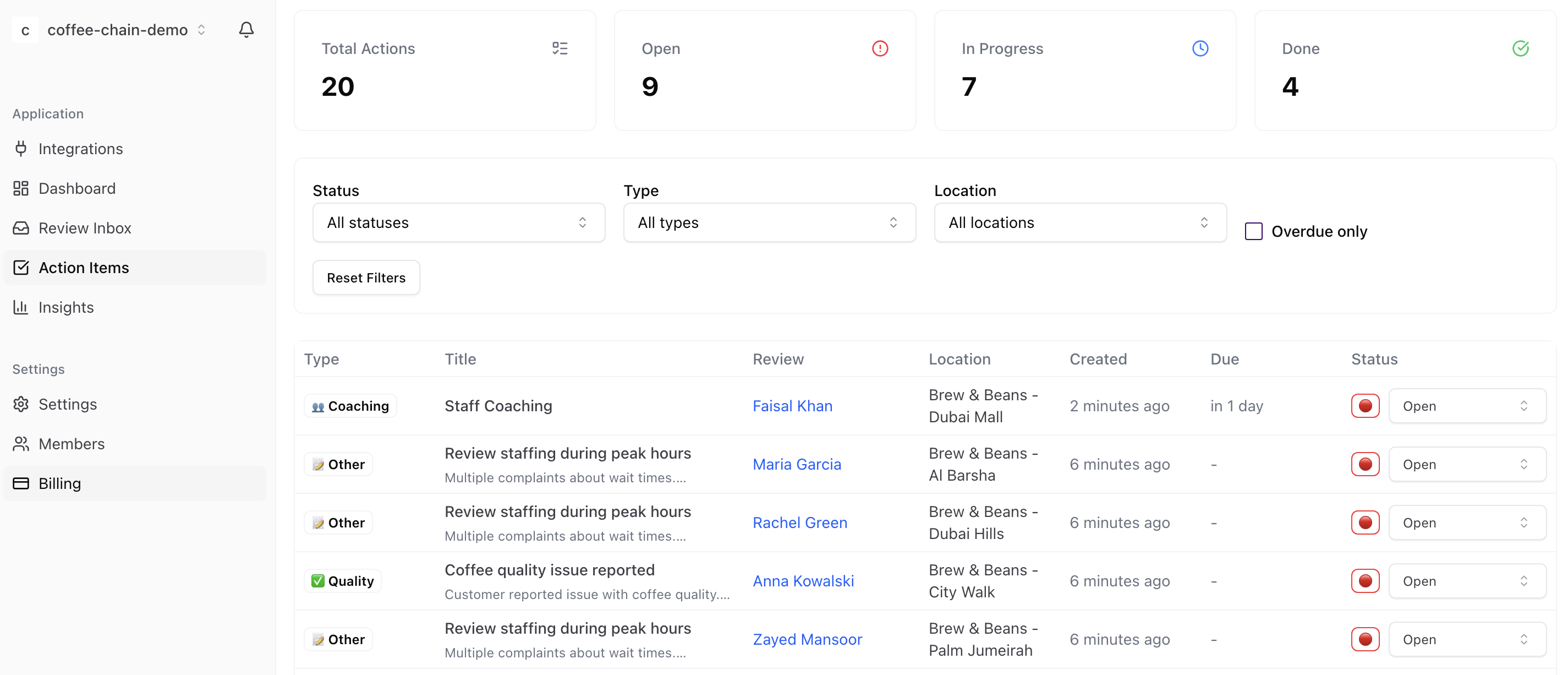Select the Billing sidebar entry
This screenshot has height=675, width=1568.
pyautogui.click(x=59, y=483)
